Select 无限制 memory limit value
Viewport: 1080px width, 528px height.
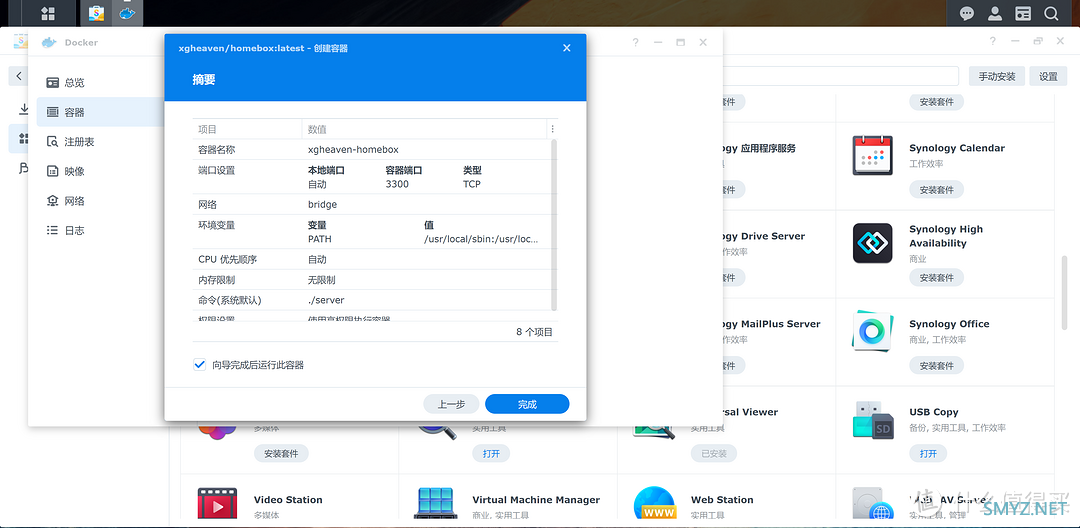click(x=322, y=280)
